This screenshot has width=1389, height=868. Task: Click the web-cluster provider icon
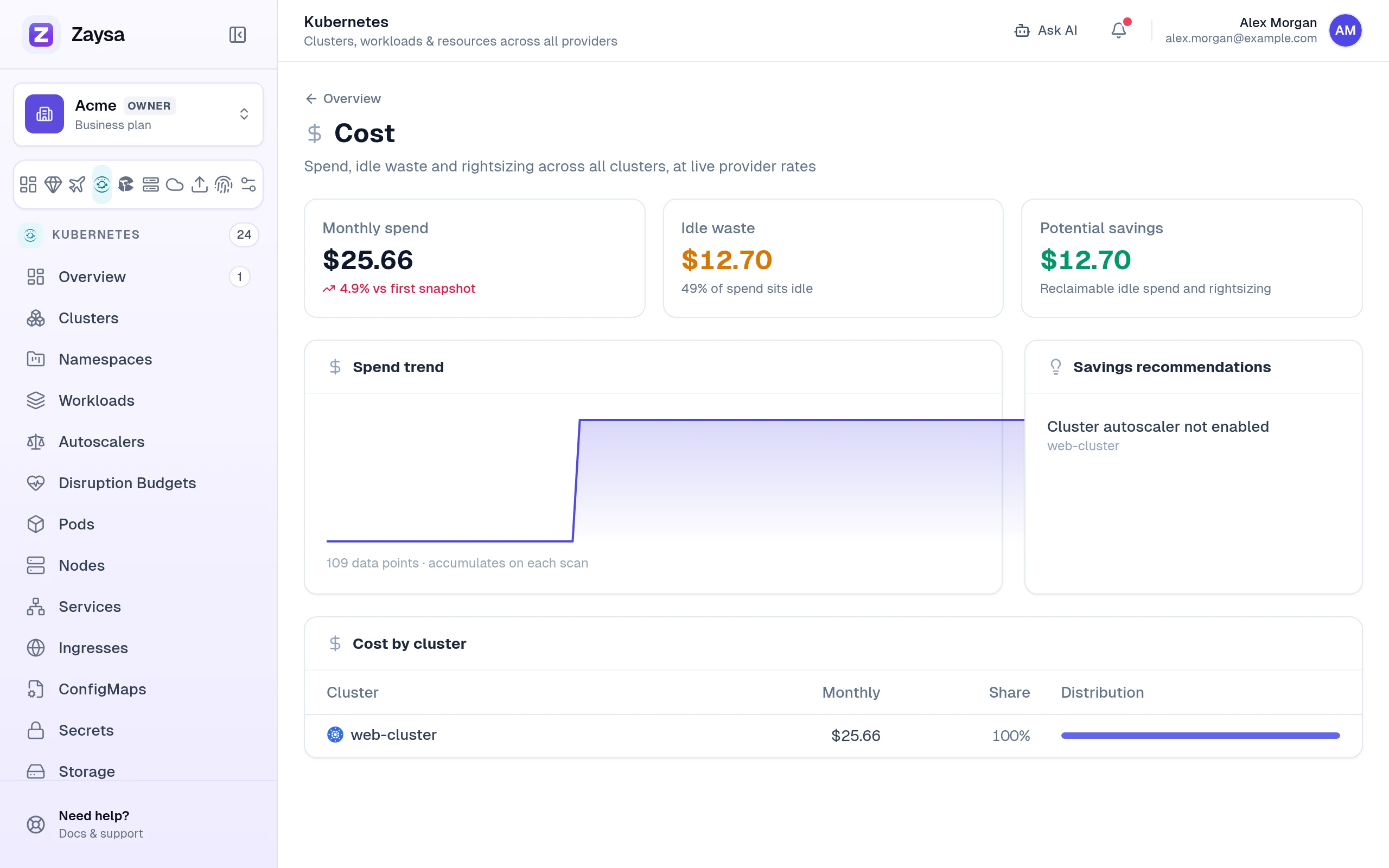coord(335,735)
